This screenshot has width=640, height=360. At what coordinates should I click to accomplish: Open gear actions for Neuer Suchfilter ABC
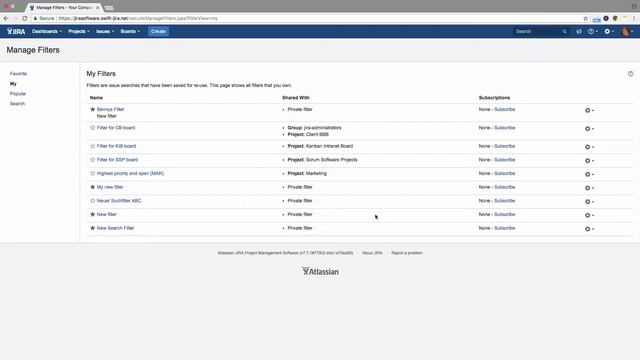[x=589, y=202]
